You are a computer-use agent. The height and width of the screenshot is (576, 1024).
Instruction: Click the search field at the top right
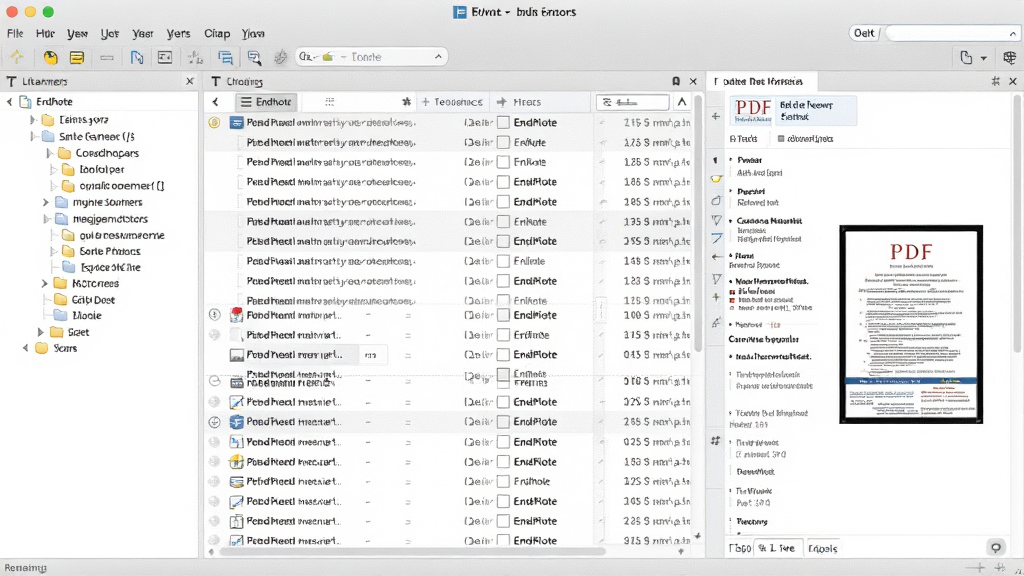pyautogui.click(x=953, y=33)
